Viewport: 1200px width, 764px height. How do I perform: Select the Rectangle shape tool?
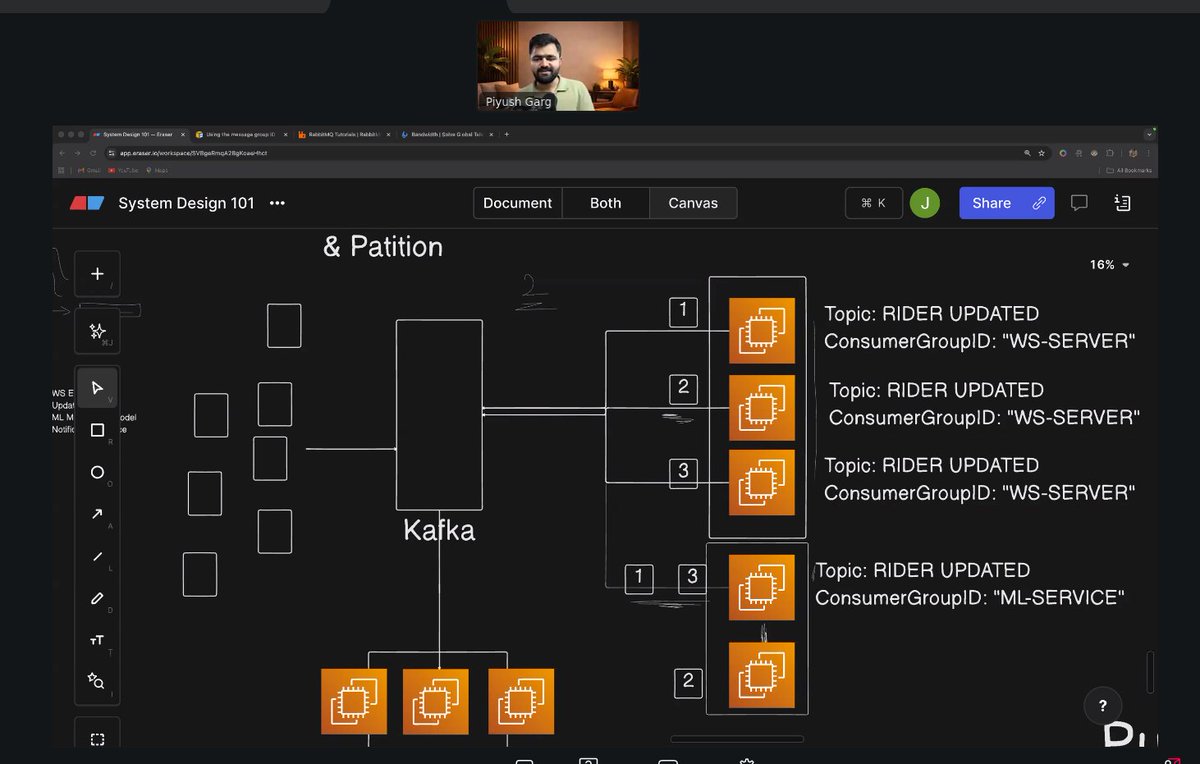97,430
